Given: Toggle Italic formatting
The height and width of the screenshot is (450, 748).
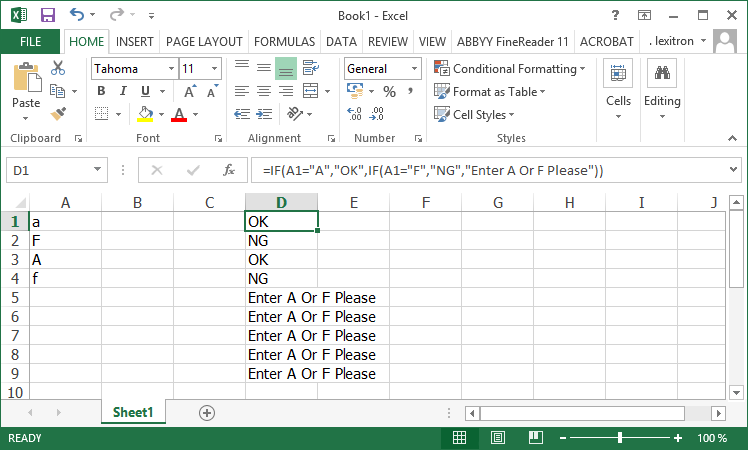Looking at the screenshot, I should pos(123,91).
